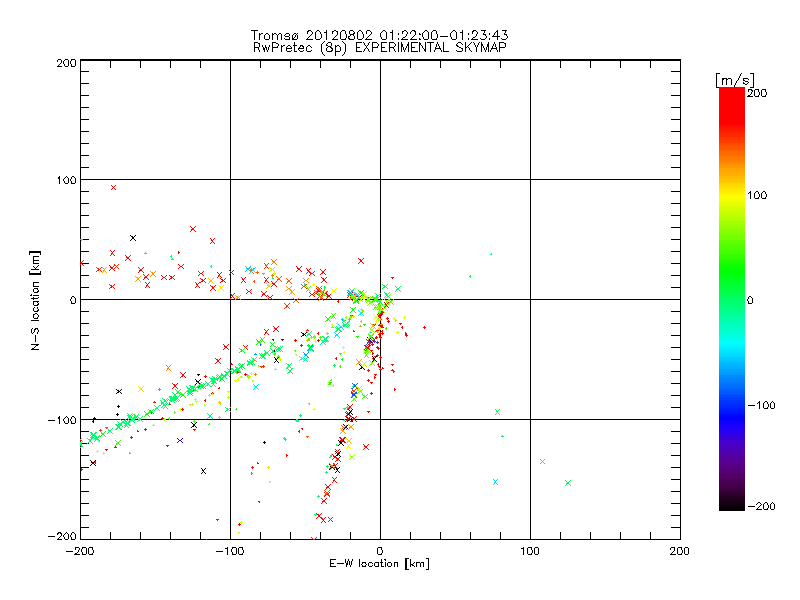The image size is (800, 600).
Task: Click the x-axis tick label "-100"
Action: [230, 552]
